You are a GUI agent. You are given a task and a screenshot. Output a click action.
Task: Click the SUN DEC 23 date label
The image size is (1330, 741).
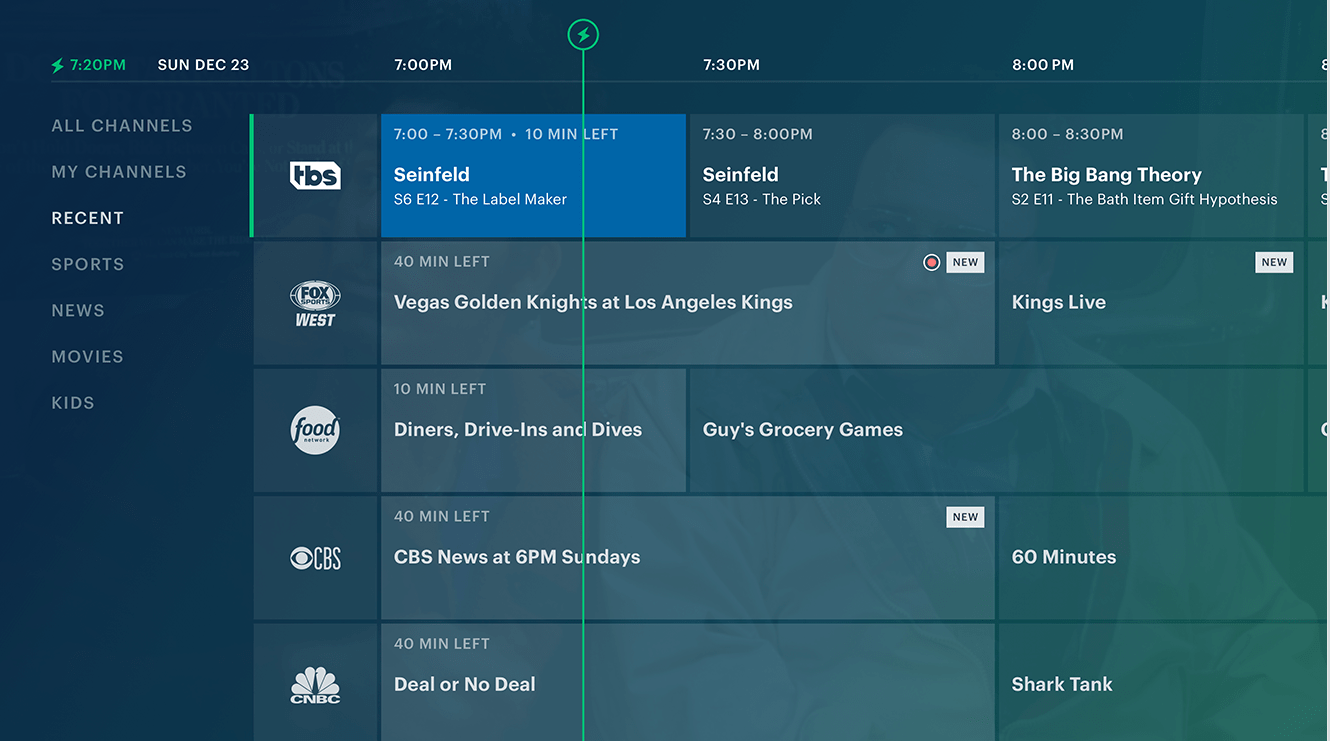click(203, 65)
